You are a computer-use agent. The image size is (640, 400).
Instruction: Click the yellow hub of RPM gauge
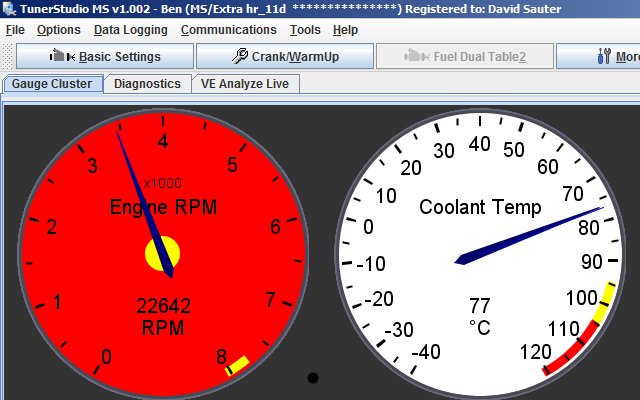[x=162, y=254]
